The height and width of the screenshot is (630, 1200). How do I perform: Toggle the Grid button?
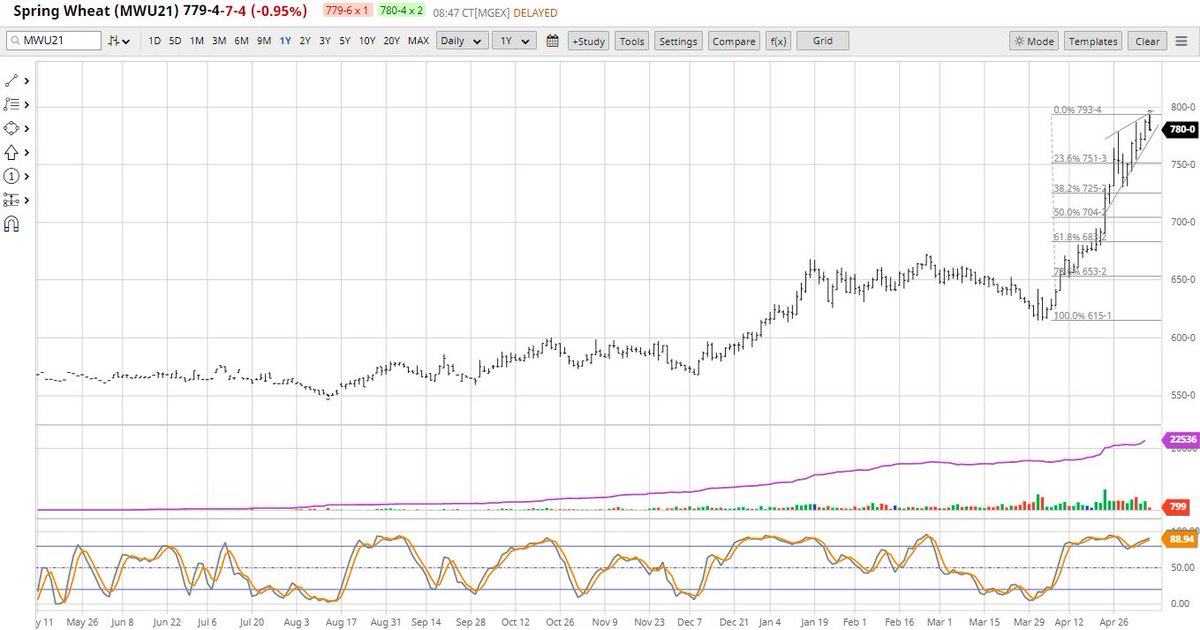pos(823,41)
